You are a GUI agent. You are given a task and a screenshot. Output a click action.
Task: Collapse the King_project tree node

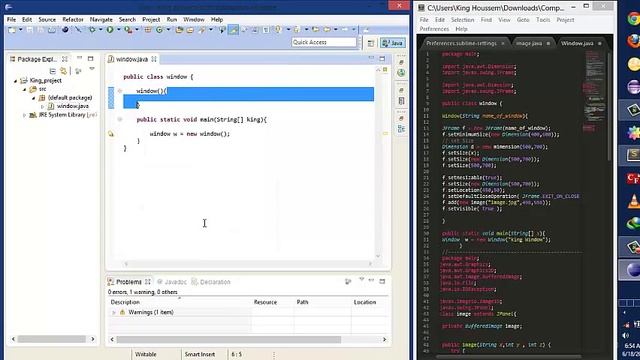click(16, 81)
